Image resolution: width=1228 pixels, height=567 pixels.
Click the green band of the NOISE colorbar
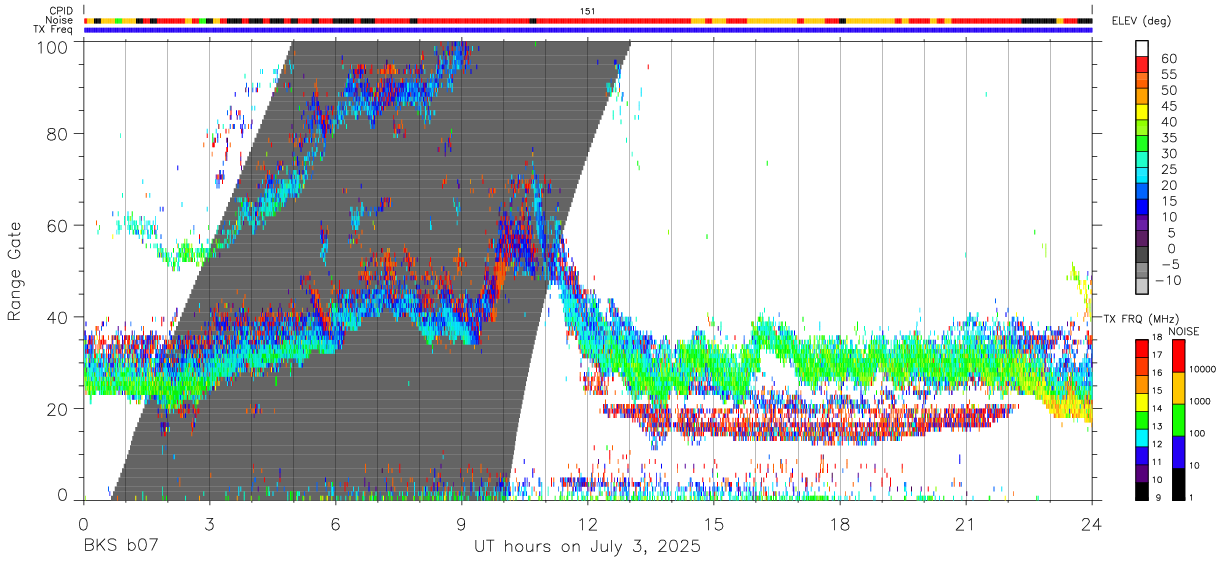pos(1177,419)
